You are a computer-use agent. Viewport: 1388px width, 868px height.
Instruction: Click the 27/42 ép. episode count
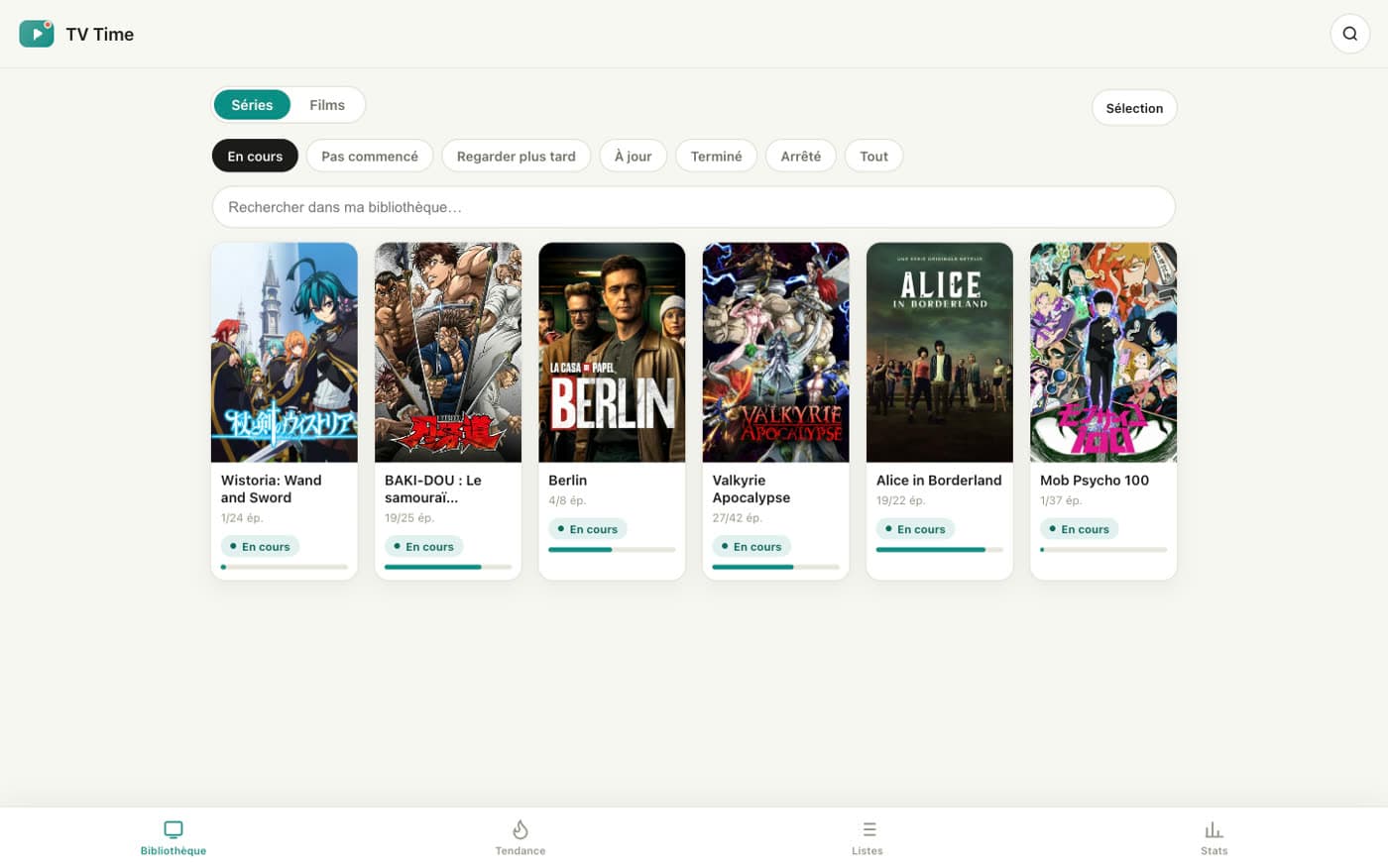coord(737,517)
